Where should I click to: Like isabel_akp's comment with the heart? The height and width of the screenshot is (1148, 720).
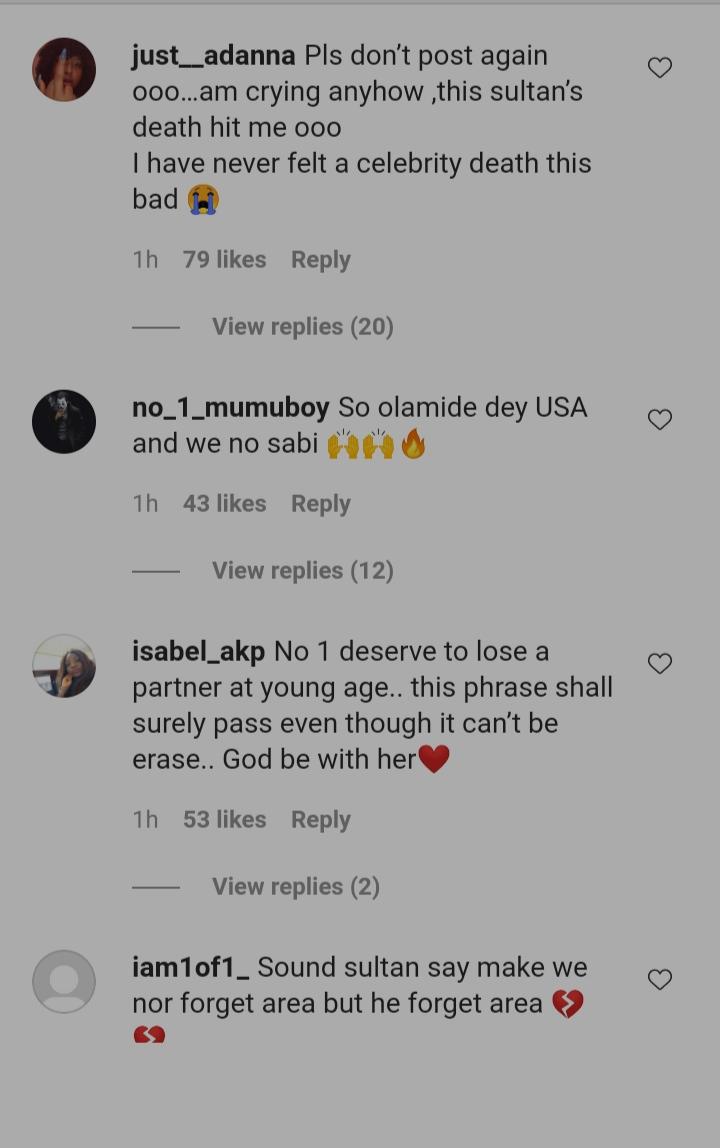(x=660, y=664)
